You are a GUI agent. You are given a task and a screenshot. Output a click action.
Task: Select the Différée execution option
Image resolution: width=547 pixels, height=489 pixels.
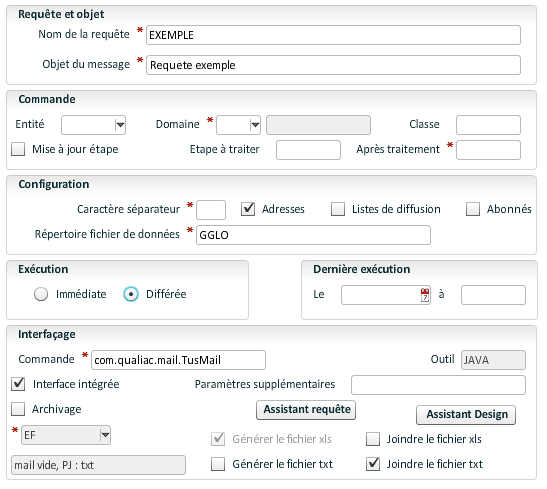[131, 294]
